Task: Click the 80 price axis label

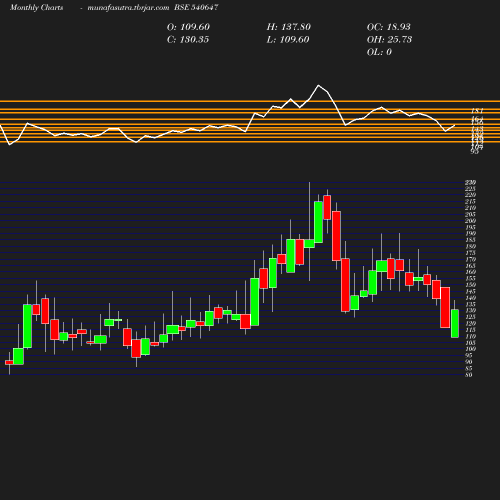Action: click(x=469, y=375)
